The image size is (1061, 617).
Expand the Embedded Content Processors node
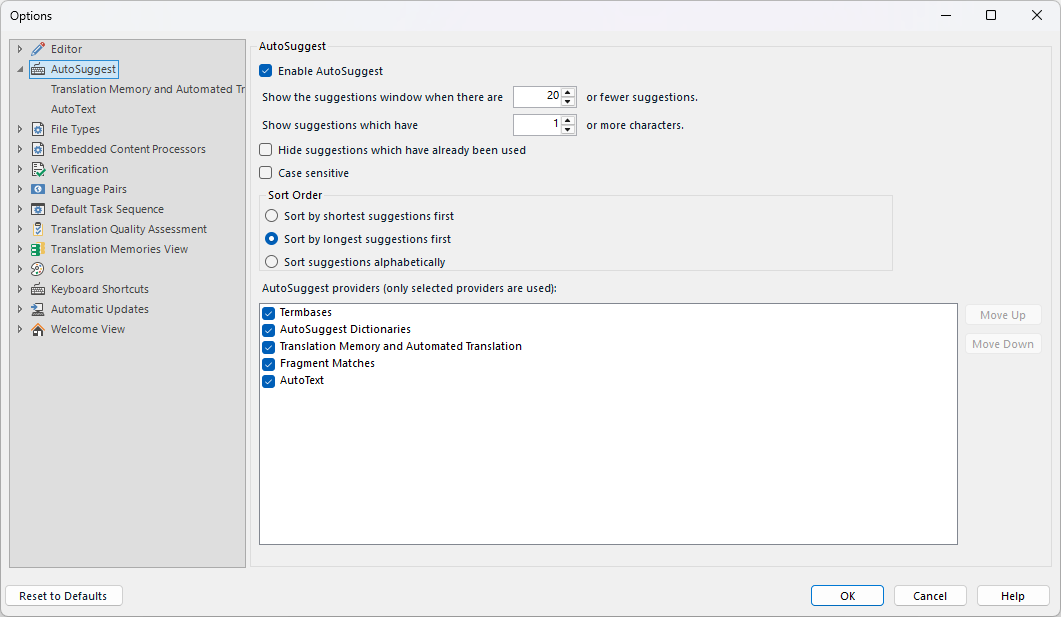19,148
